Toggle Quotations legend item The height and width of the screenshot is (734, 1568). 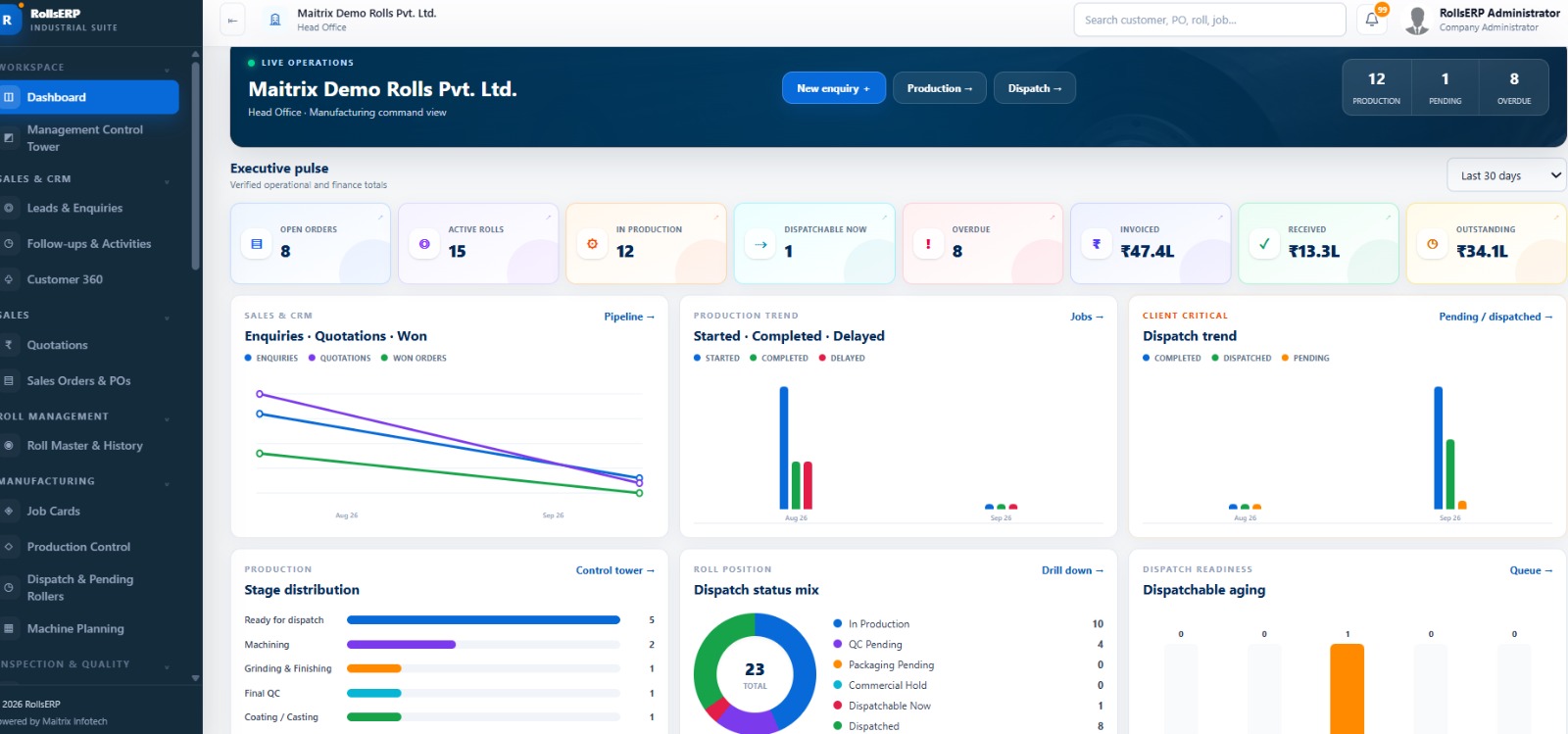point(340,359)
